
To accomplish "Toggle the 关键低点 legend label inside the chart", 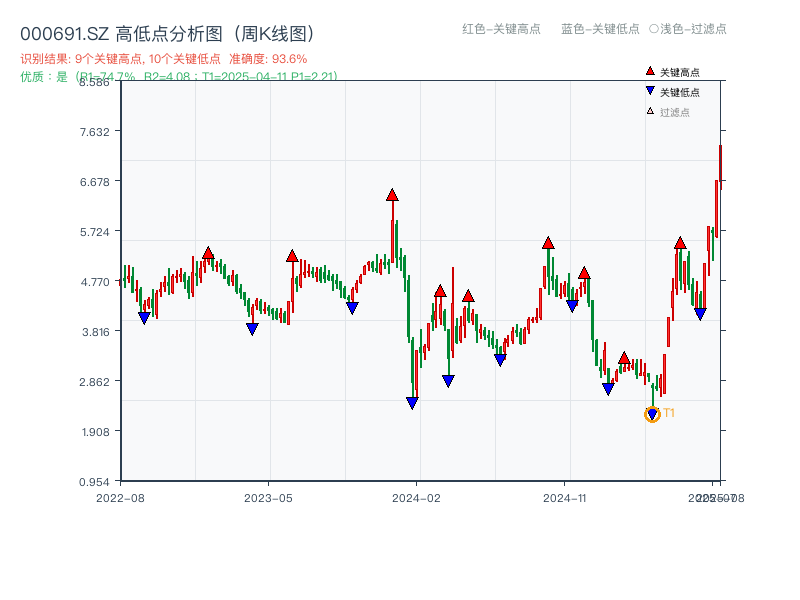I will pos(680,92).
